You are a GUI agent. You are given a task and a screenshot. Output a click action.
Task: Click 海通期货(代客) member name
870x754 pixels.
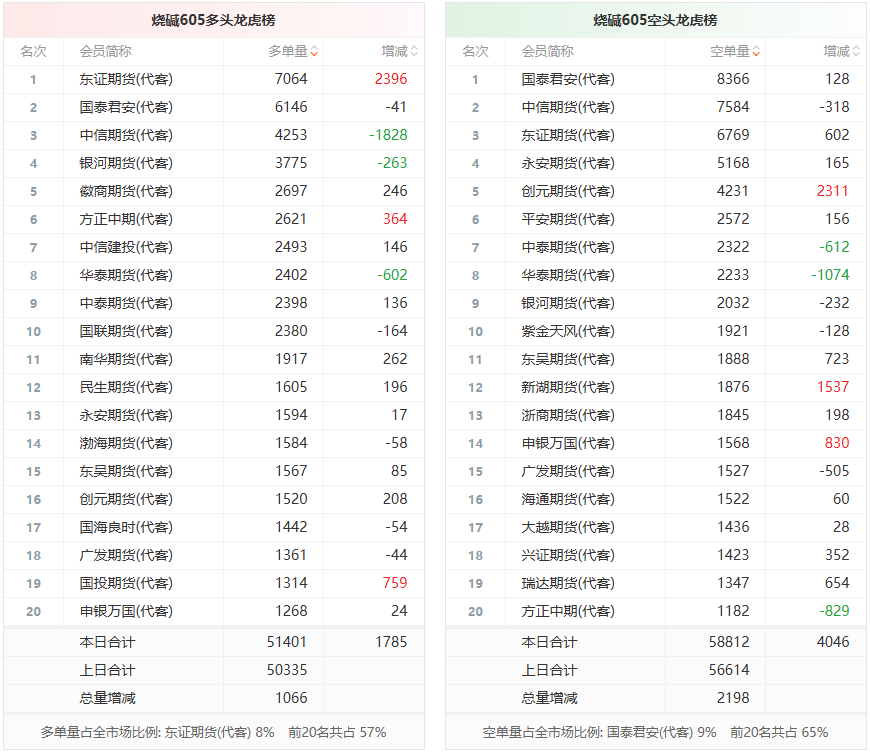click(568, 499)
